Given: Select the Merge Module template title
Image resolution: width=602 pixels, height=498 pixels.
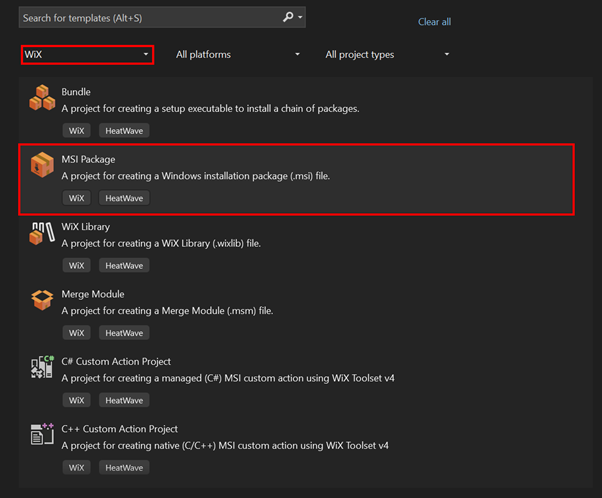Looking at the screenshot, I should click(93, 294).
